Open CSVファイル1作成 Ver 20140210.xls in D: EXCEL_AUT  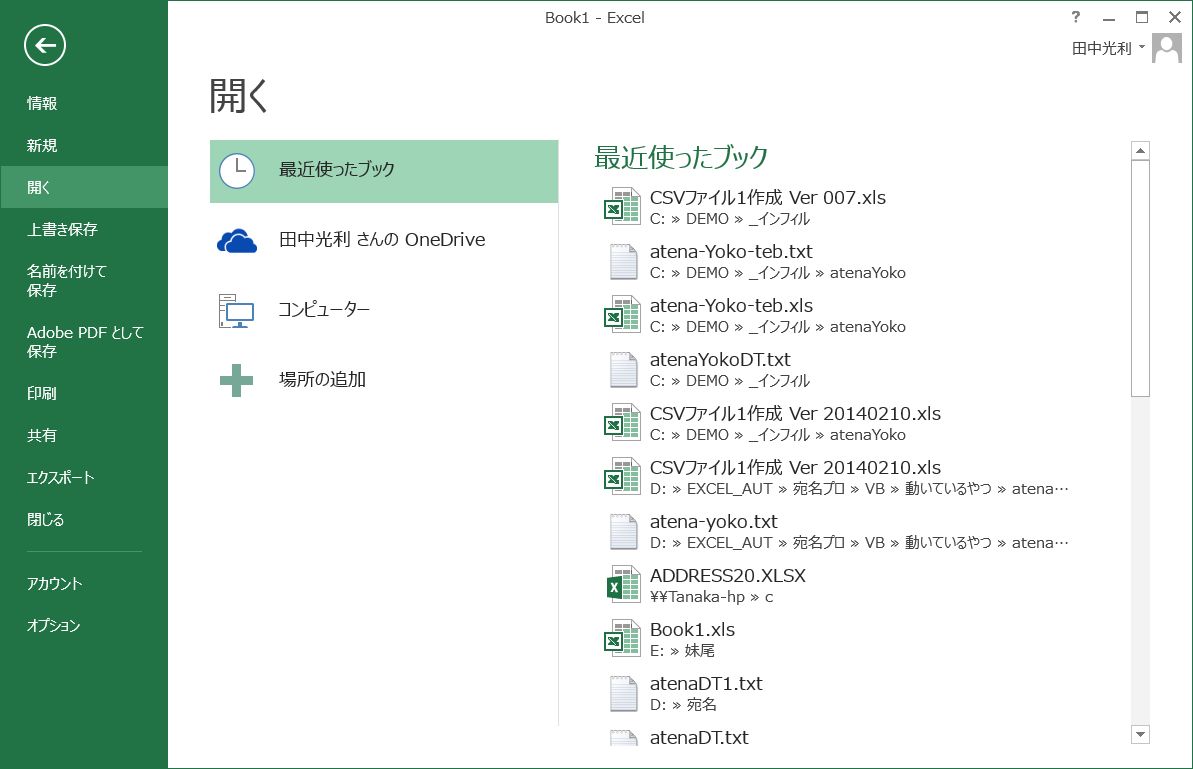[795, 468]
